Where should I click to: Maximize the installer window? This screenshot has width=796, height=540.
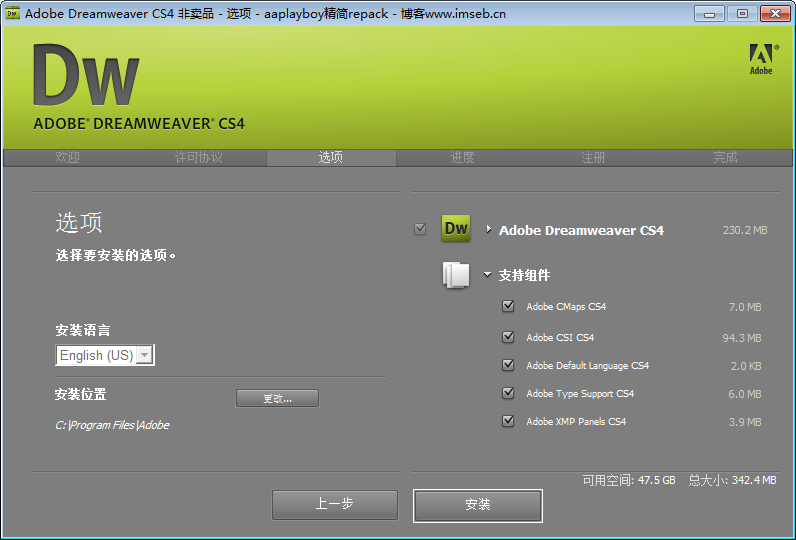click(x=742, y=14)
